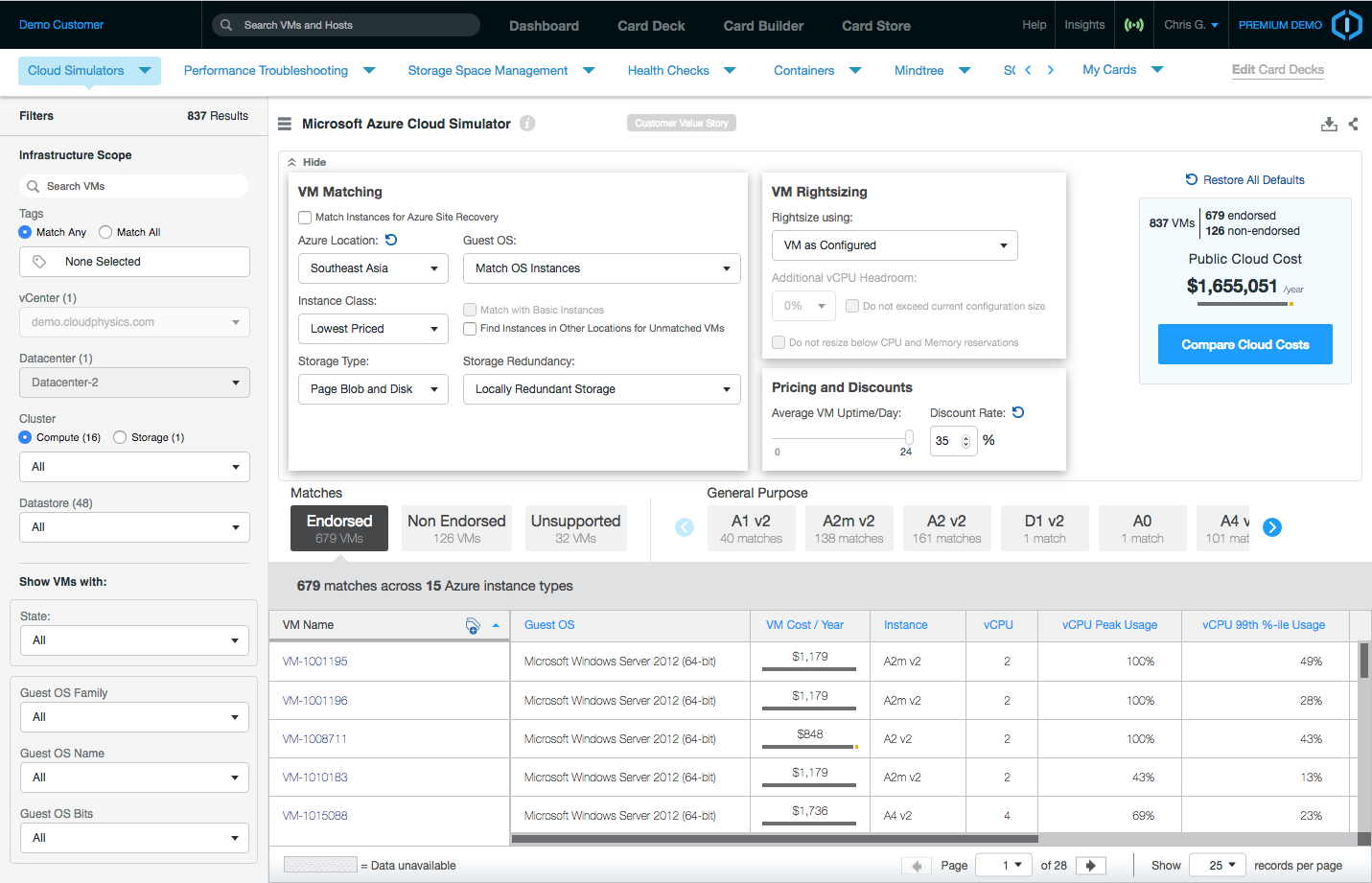Open Storage Type Page Blob dropdown
This screenshot has width=1372, height=883.
point(373,389)
